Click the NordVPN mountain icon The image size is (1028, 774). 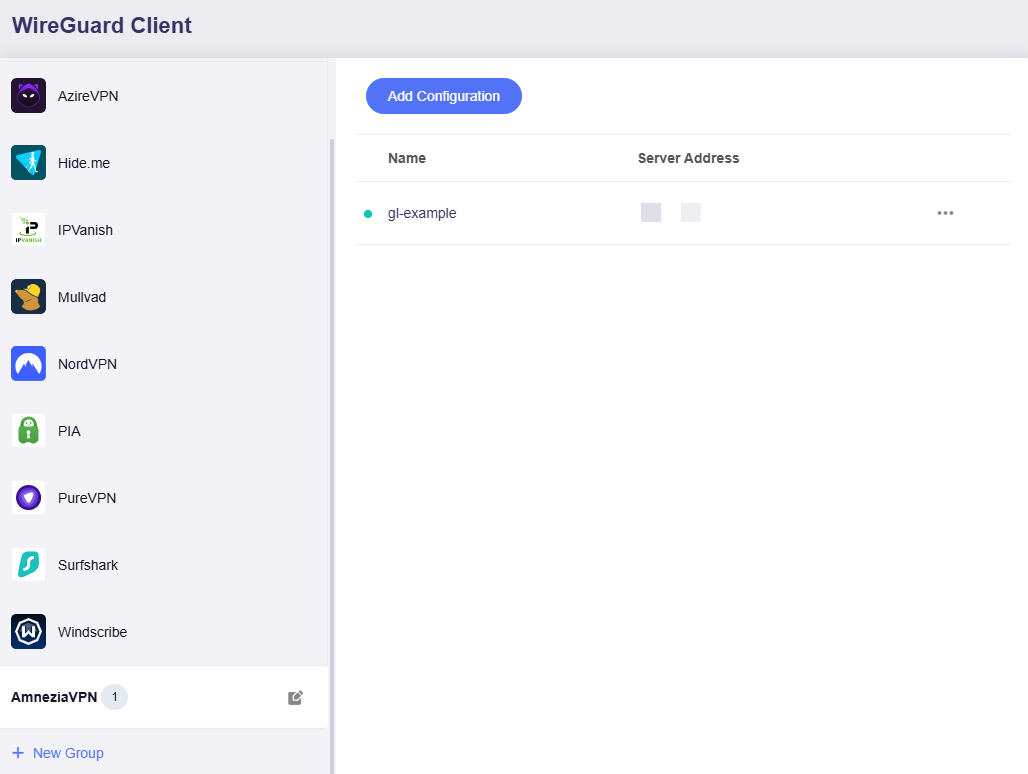coord(28,364)
